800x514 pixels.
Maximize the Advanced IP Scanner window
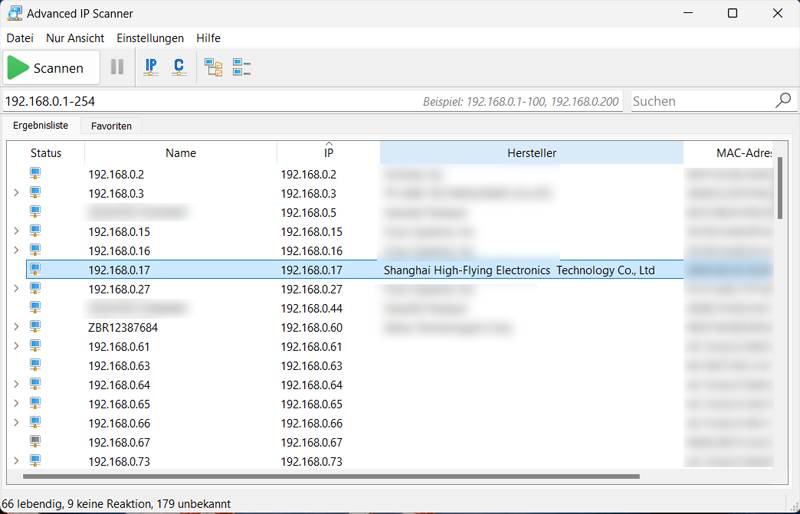[x=732, y=13]
